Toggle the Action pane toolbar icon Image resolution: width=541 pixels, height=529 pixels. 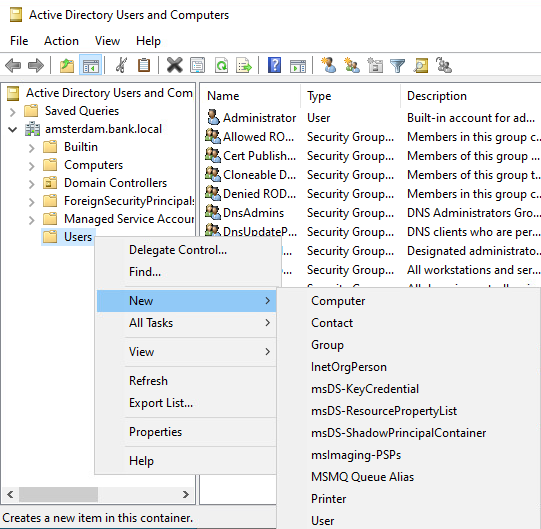pyautogui.click(x=298, y=65)
